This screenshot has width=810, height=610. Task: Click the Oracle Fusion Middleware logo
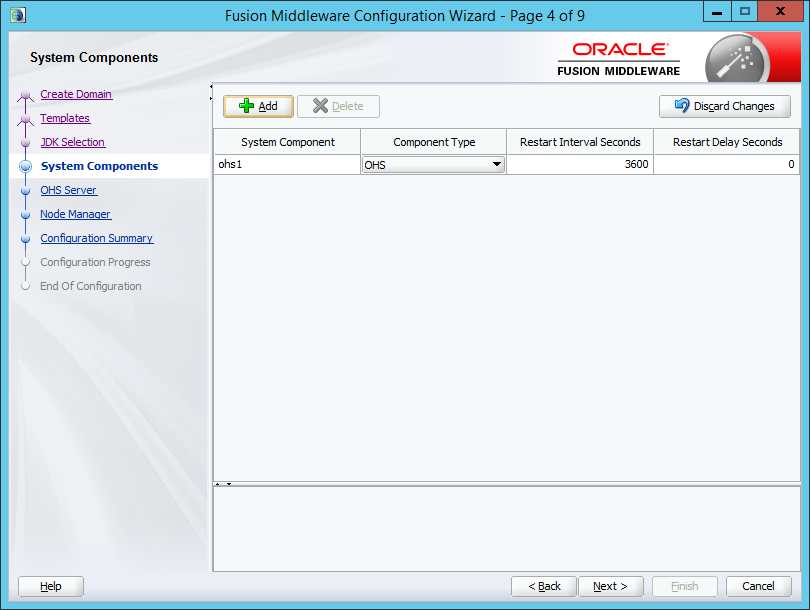619,59
